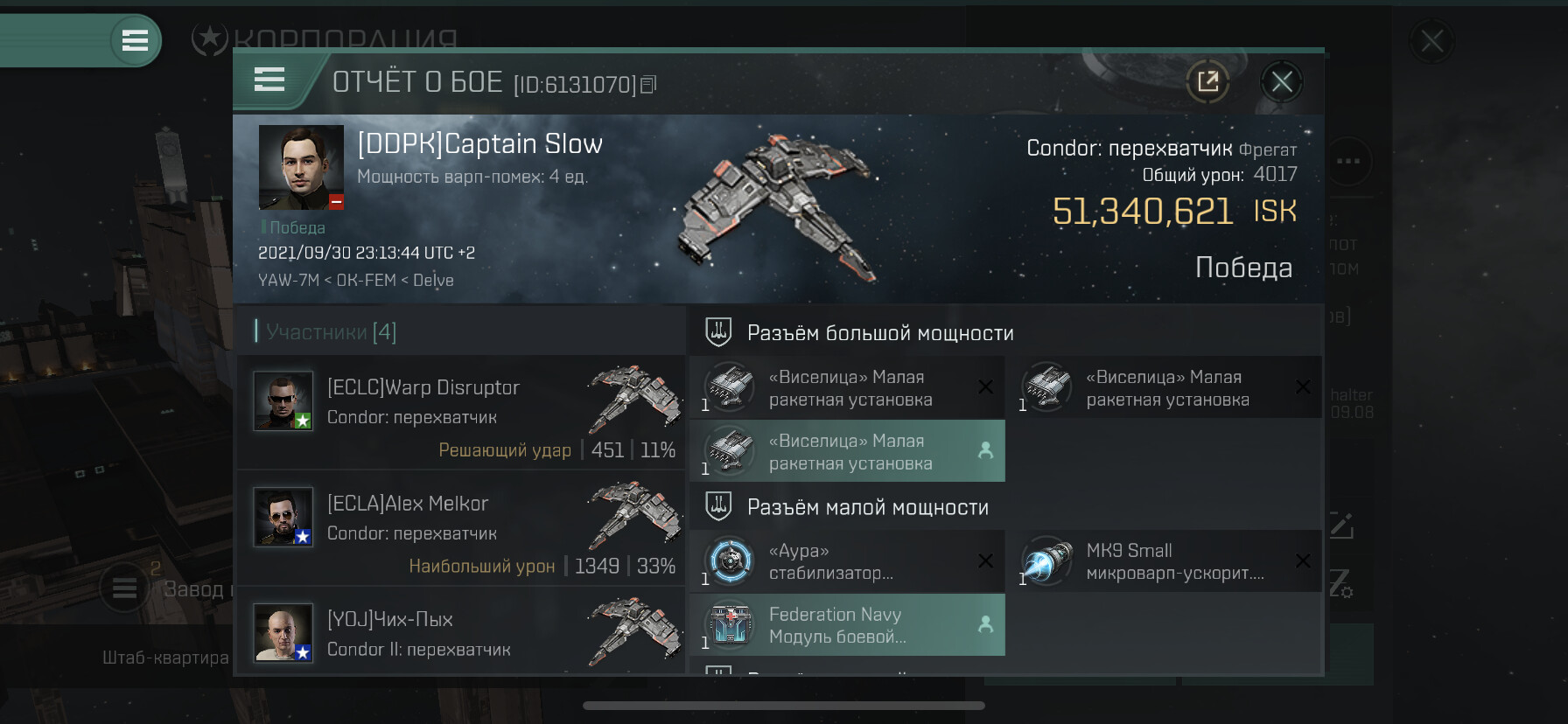The height and width of the screenshot is (724, 1568).
Task: Select the first «Виселица» launcher with X mark
Action: click(x=847, y=387)
